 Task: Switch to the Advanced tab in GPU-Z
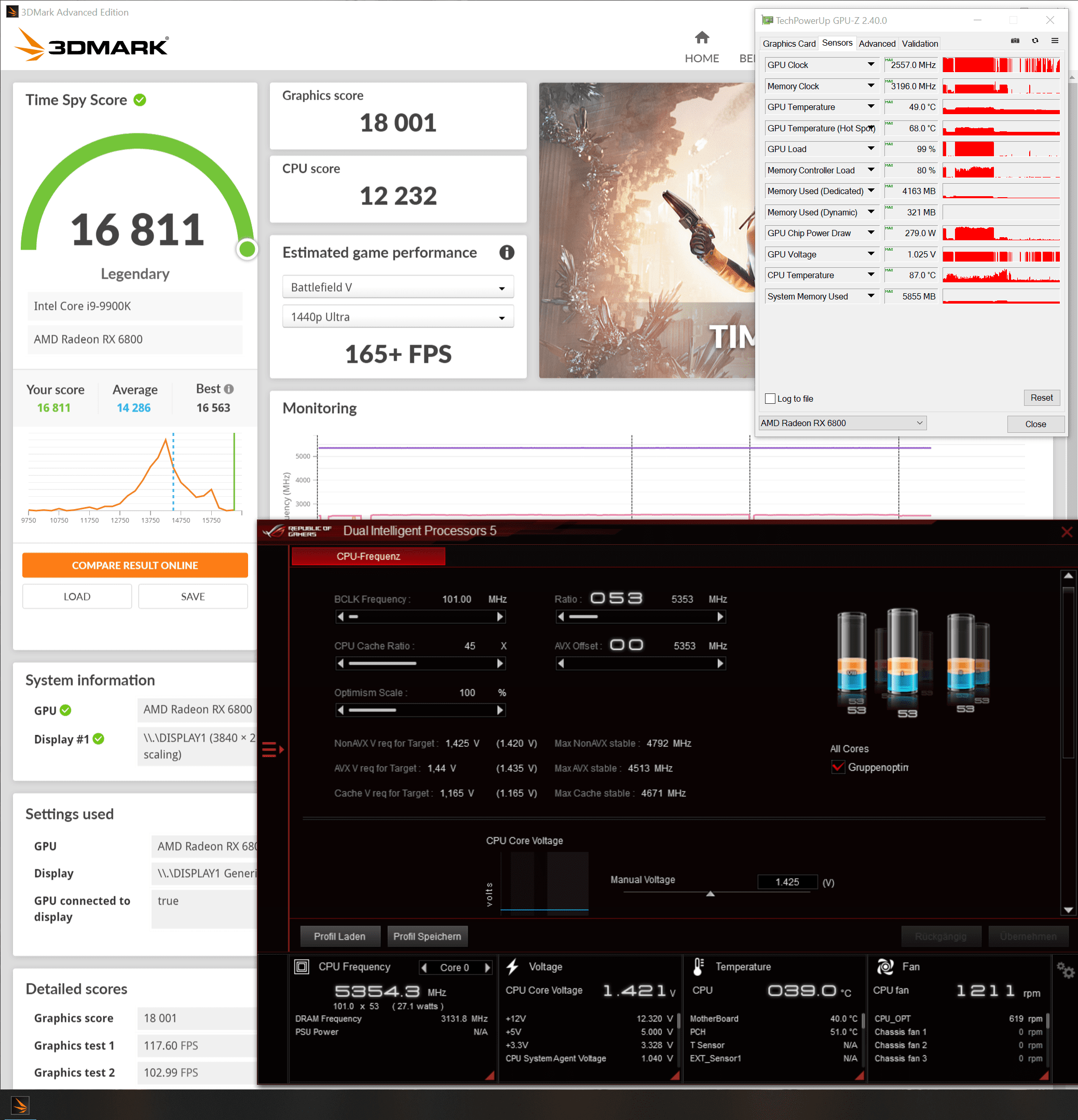tap(877, 44)
